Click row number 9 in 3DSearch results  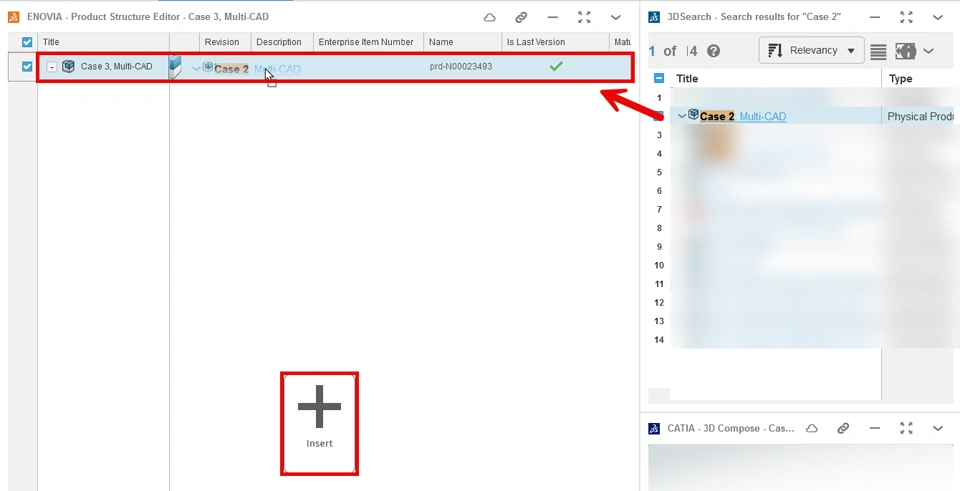click(659, 247)
